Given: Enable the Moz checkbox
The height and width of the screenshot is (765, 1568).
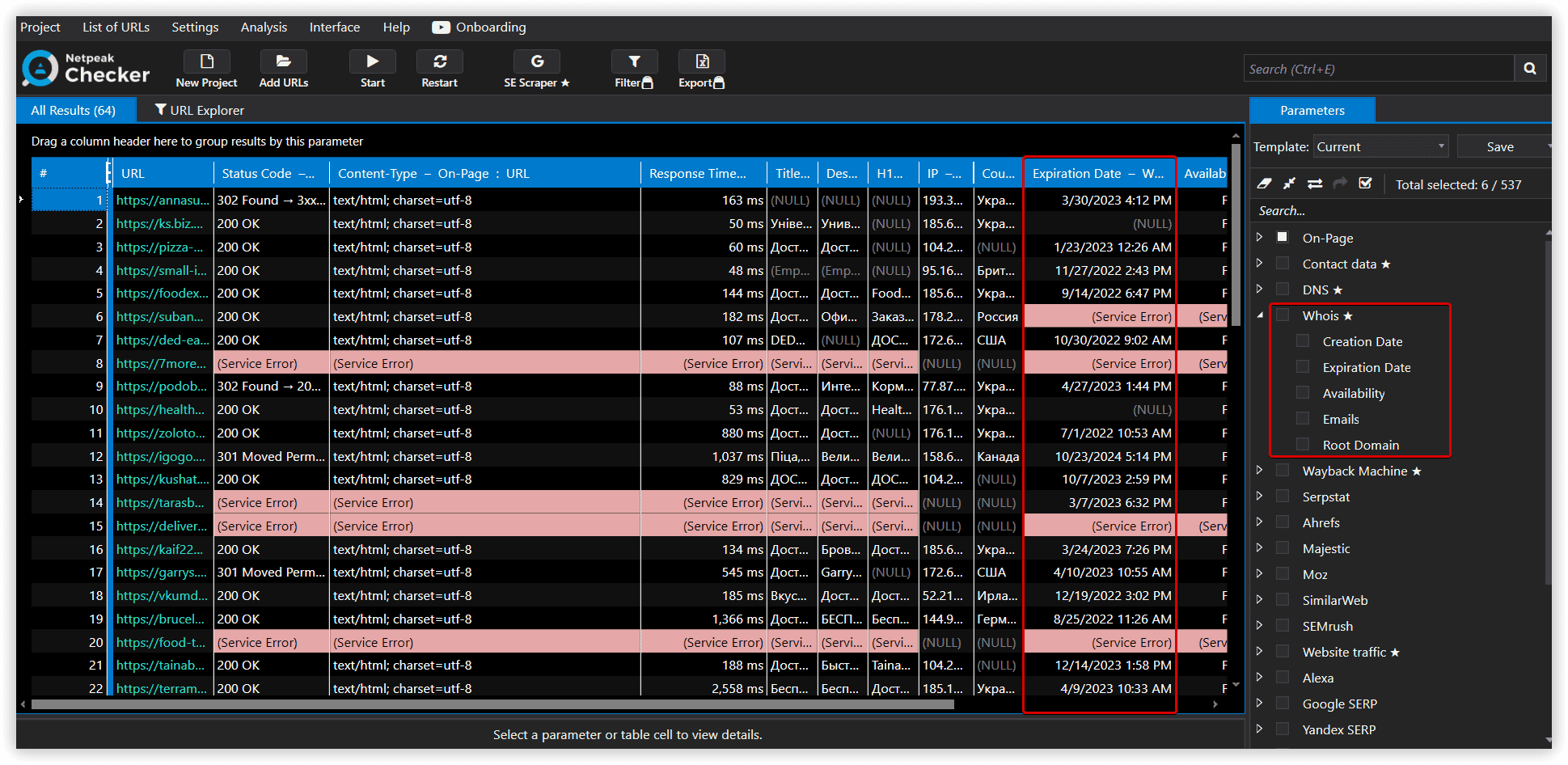Looking at the screenshot, I should 1283,574.
